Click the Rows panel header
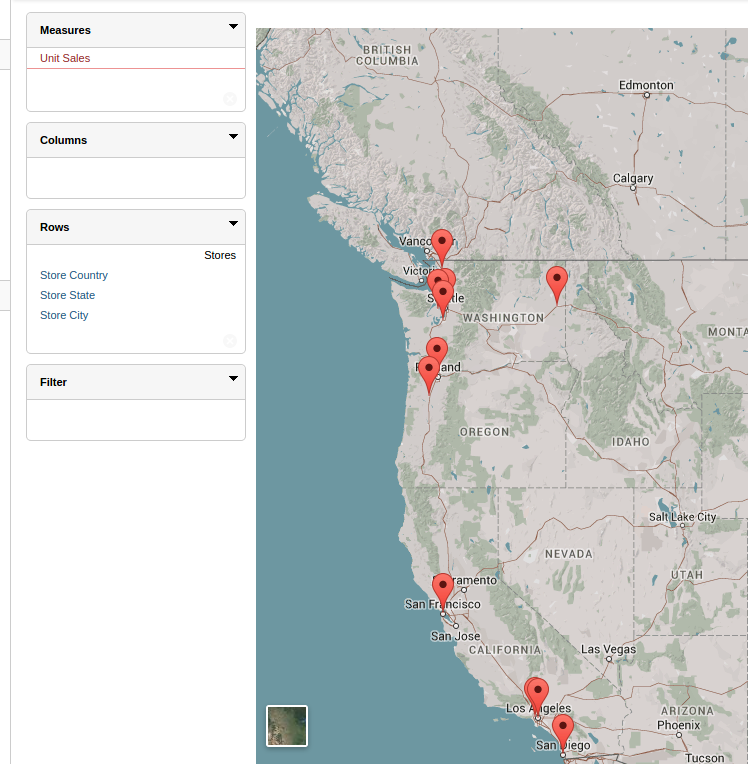 pos(136,228)
